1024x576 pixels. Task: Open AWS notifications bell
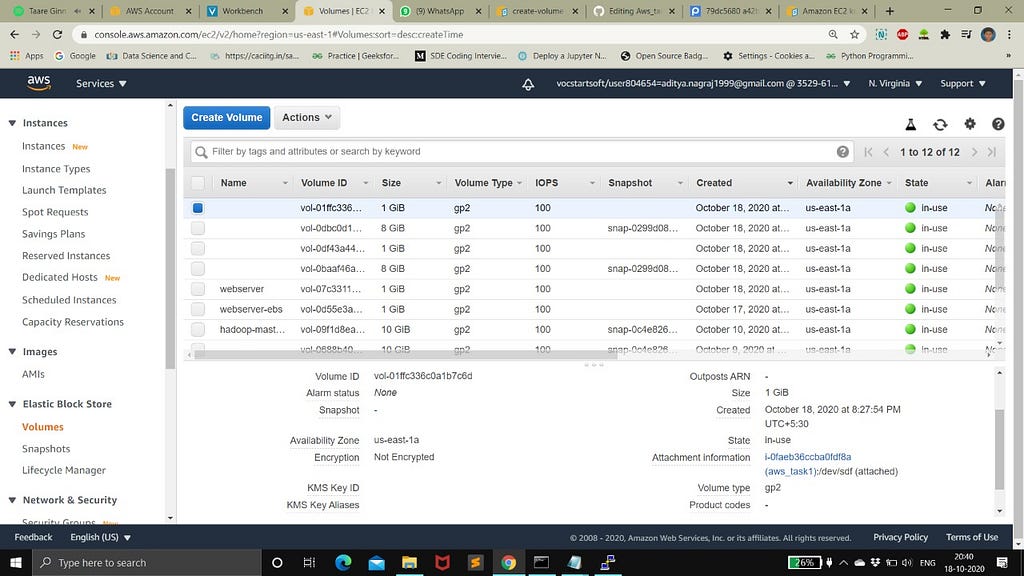pos(528,84)
